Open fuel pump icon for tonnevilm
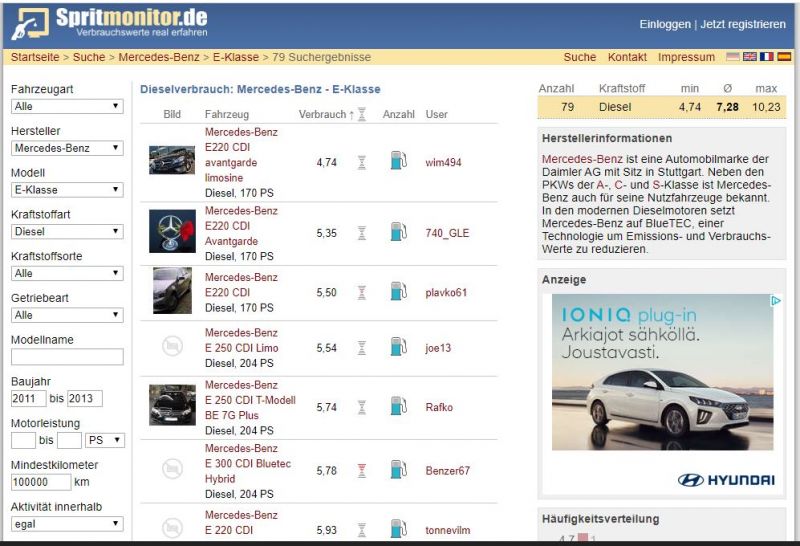The height and width of the screenshot is (546, 800). click(398, 529)
